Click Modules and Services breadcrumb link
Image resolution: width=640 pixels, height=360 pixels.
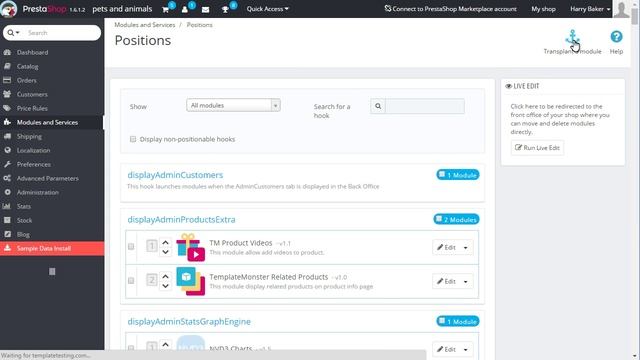pos(144,25)
